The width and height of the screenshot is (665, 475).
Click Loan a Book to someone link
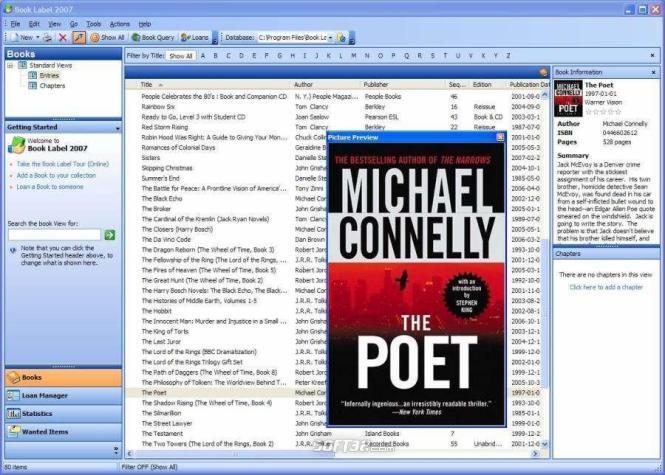point(50,187)
